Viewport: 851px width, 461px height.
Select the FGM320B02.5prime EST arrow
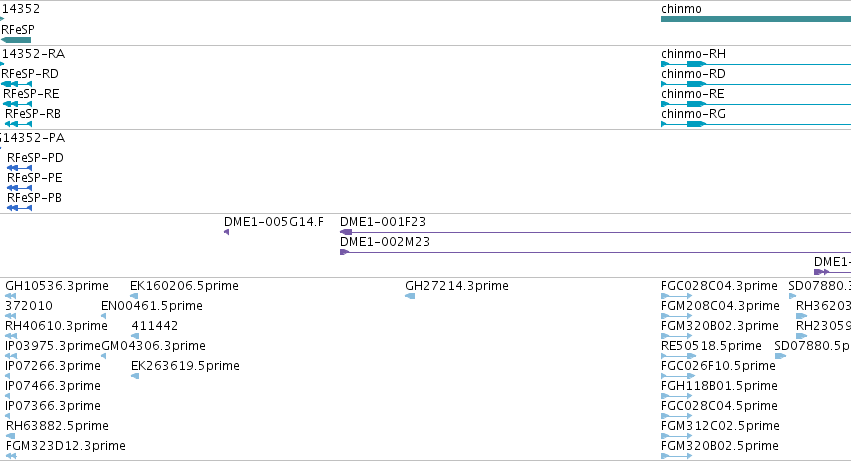[676, 456]
